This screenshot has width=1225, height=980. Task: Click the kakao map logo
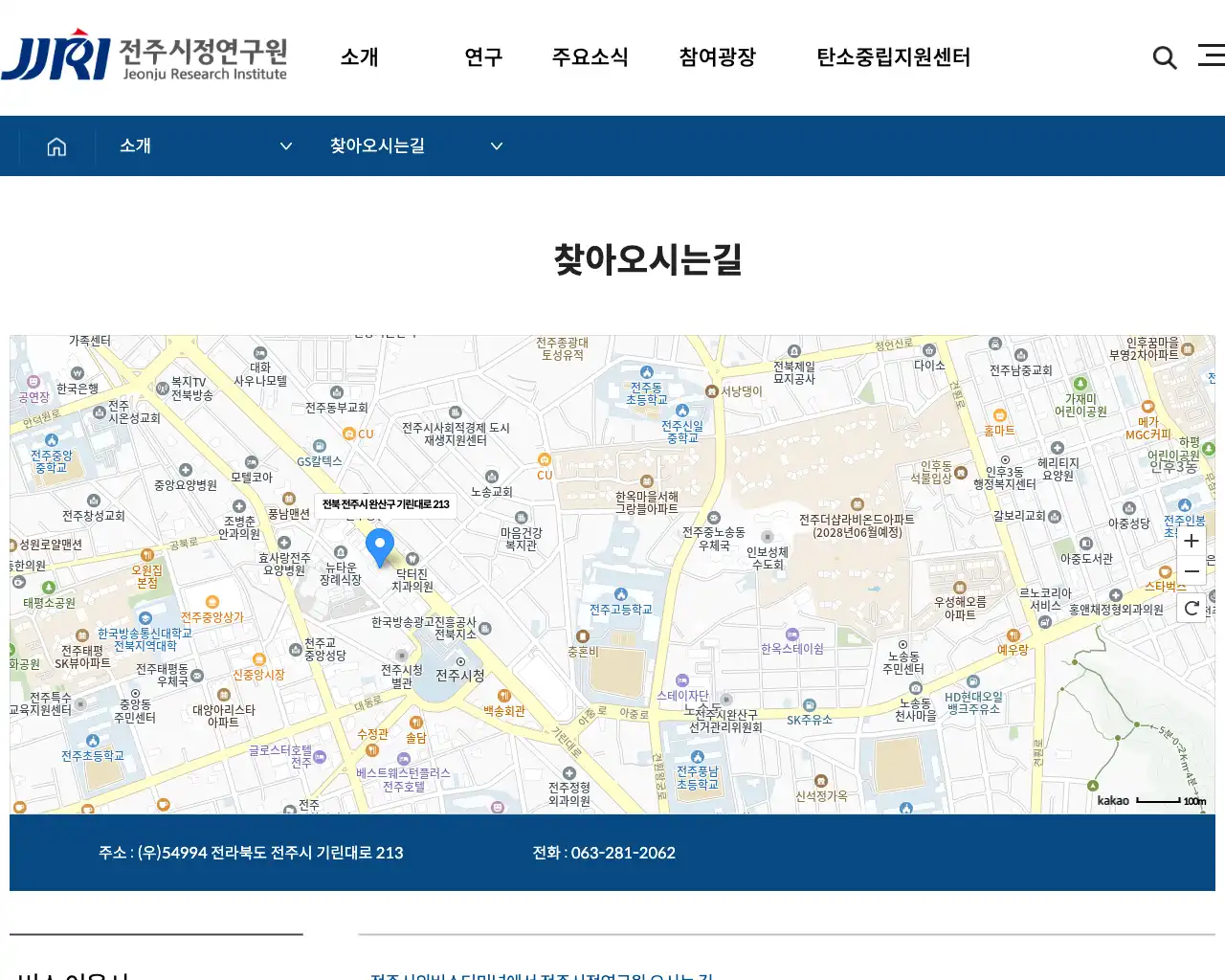coord(1113,800)
